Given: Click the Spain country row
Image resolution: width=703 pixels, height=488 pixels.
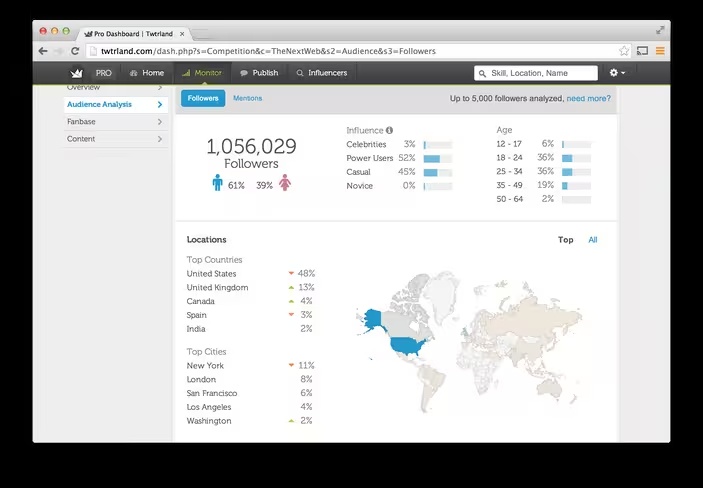Looking at the screenshot, I should click(x=251, y=315).
